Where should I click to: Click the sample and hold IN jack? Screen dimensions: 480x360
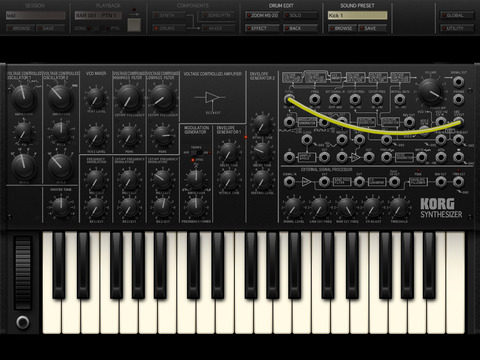coord(289,157)
